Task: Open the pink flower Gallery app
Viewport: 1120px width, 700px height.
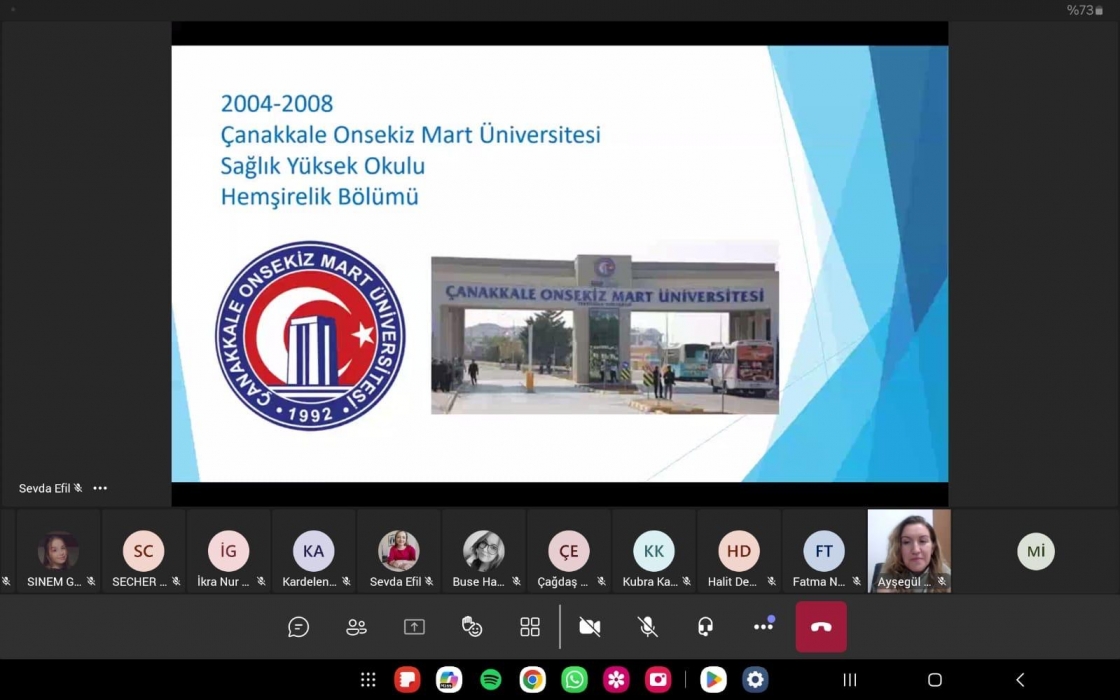Action: [616, 679]
